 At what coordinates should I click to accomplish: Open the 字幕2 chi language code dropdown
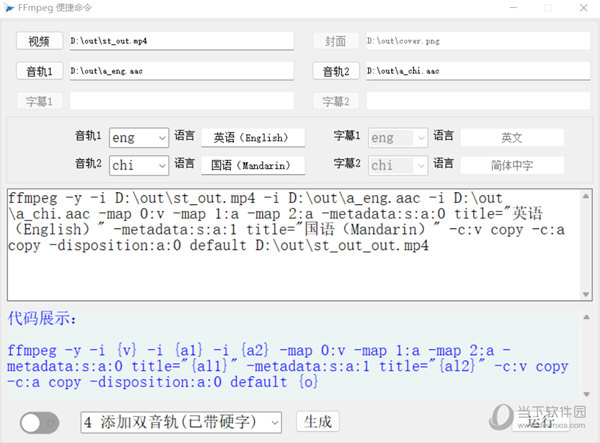click(398, 165)
